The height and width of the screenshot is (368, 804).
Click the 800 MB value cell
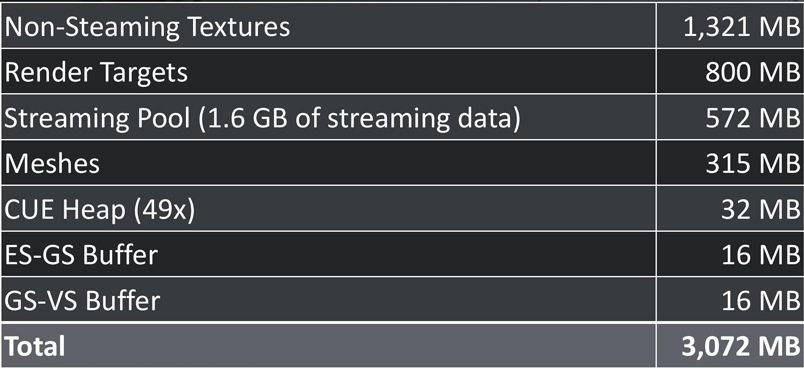pos(752,73)
